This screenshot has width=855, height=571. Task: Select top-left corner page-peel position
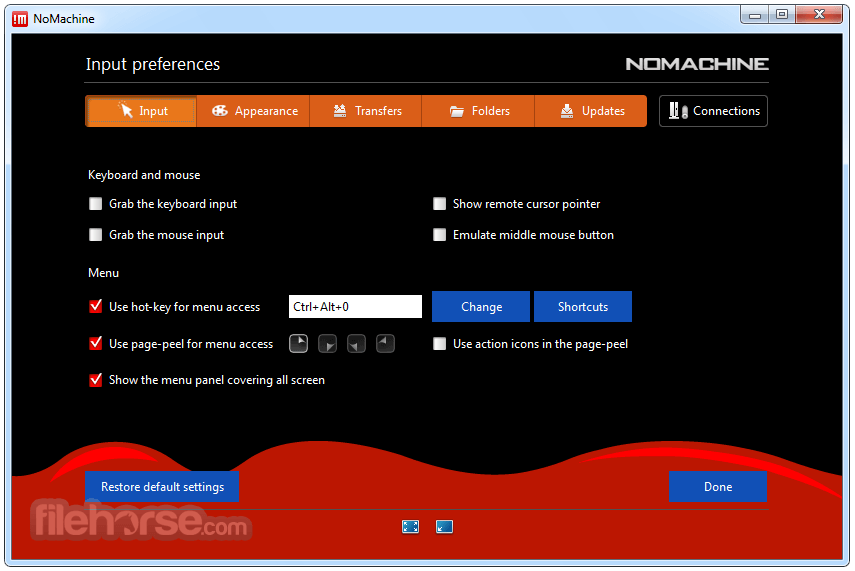pyautogui.click(x=385, y=344)
